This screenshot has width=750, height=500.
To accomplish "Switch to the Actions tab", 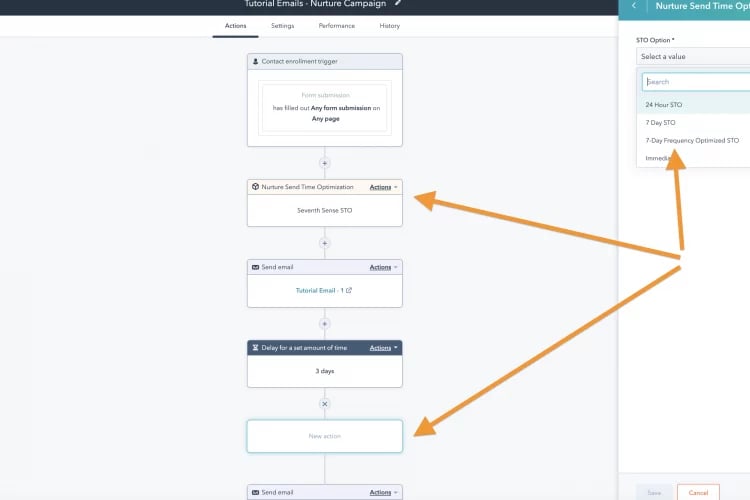I will click(x=235, y=26).
